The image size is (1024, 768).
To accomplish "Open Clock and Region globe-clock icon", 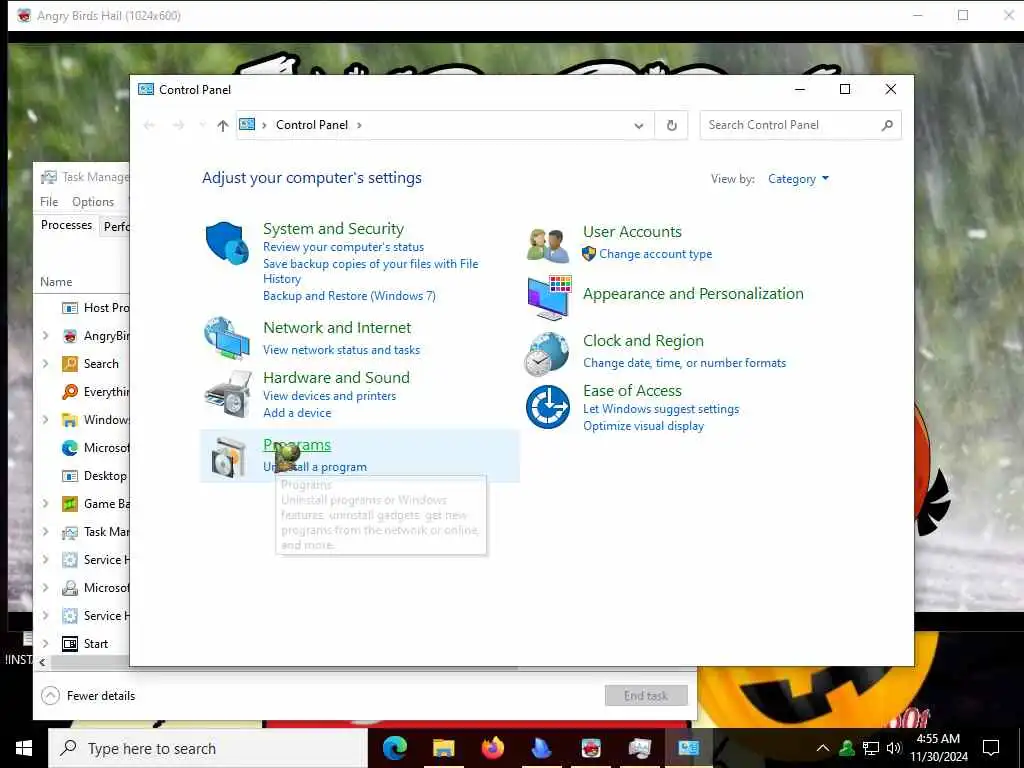I will (x=547, y=354).
